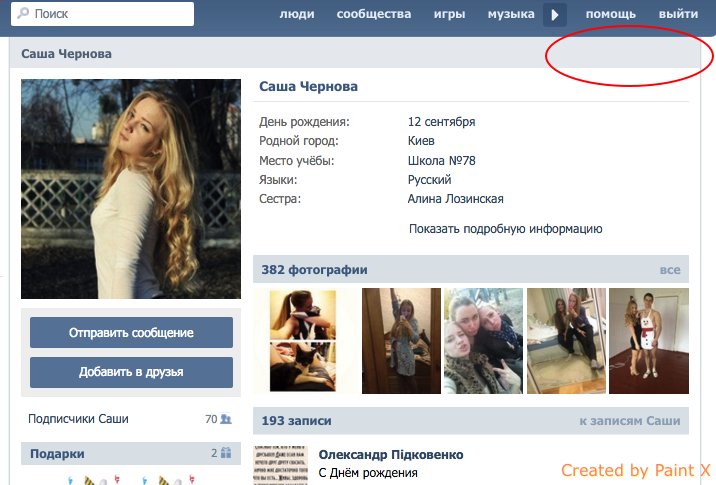Open school link Школа №78
The height and width of the screenshot is (485, 716).
[x=442, y=161]
